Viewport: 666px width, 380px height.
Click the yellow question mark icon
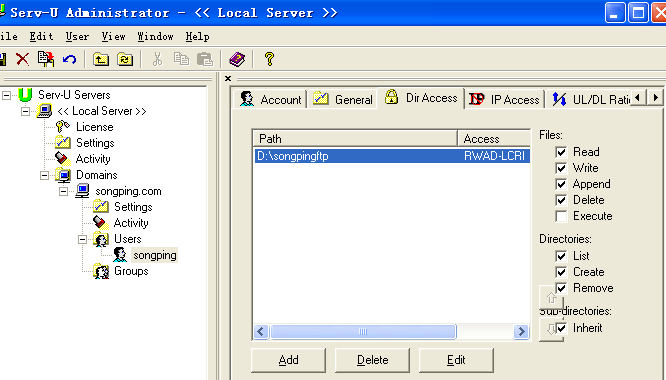(x=269, y=59)
